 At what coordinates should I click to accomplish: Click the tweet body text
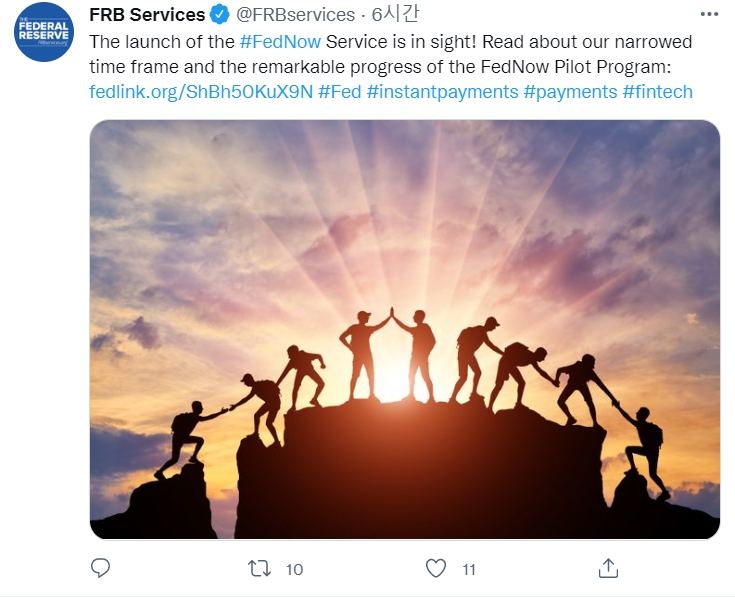(390, 67)
